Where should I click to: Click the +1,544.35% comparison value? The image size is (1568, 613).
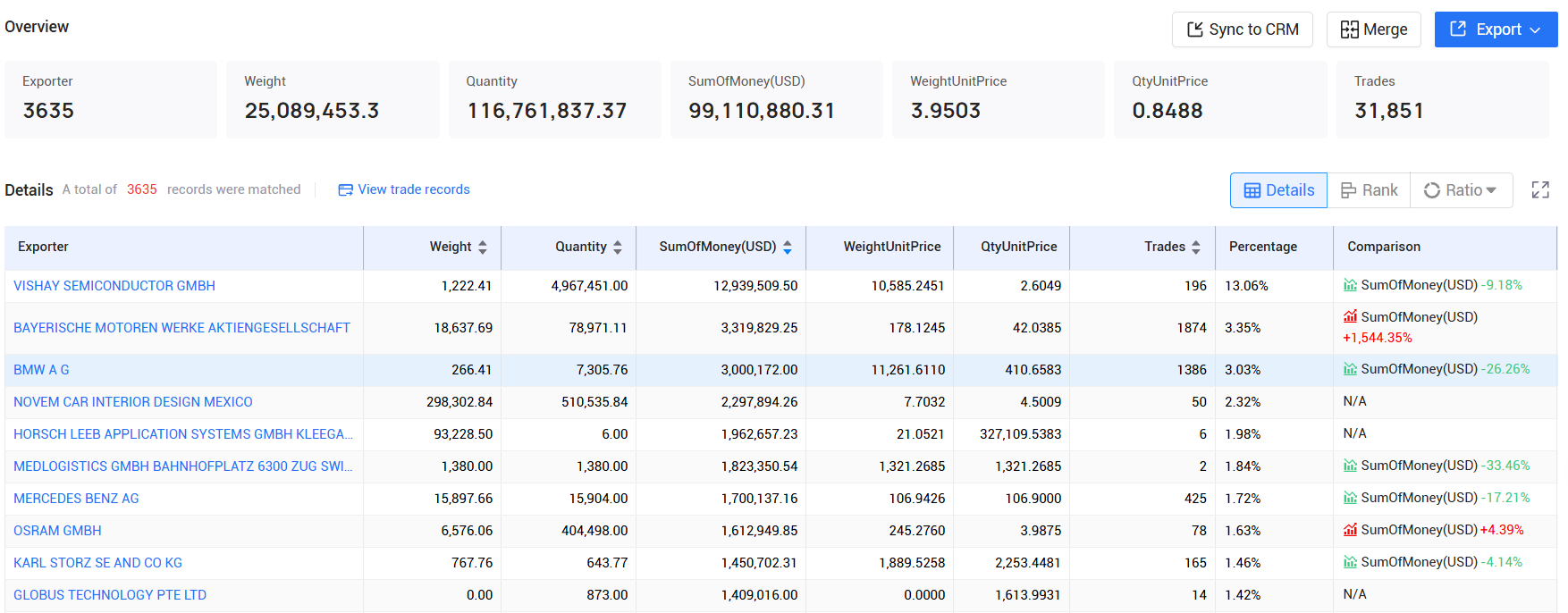pyautogui.click(x=1378, y=338)
